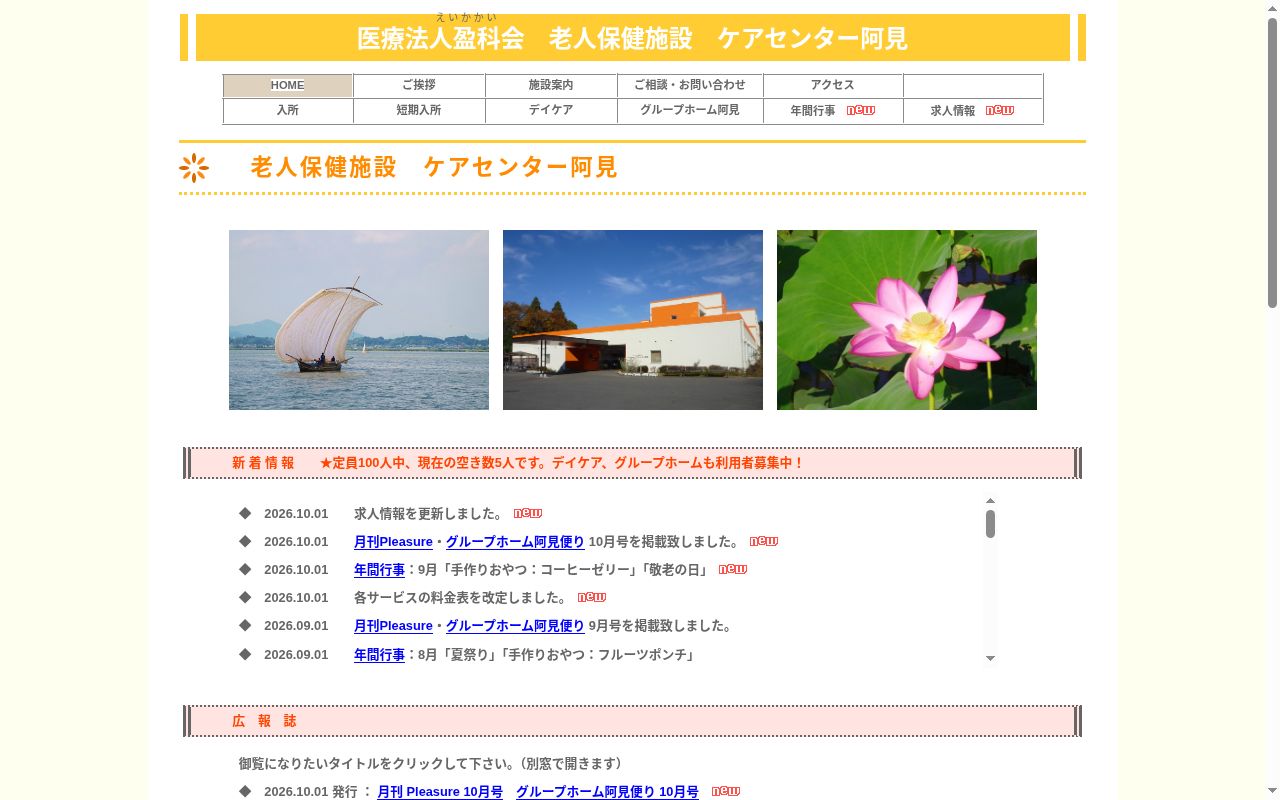The image size is (1280, 800).
Task: Click the sailboat photo thumbnail
Action: point(359,320)
